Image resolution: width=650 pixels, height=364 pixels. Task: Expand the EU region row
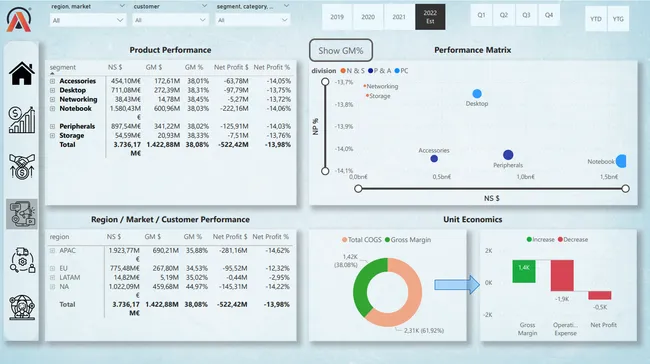tap(53, 269)
